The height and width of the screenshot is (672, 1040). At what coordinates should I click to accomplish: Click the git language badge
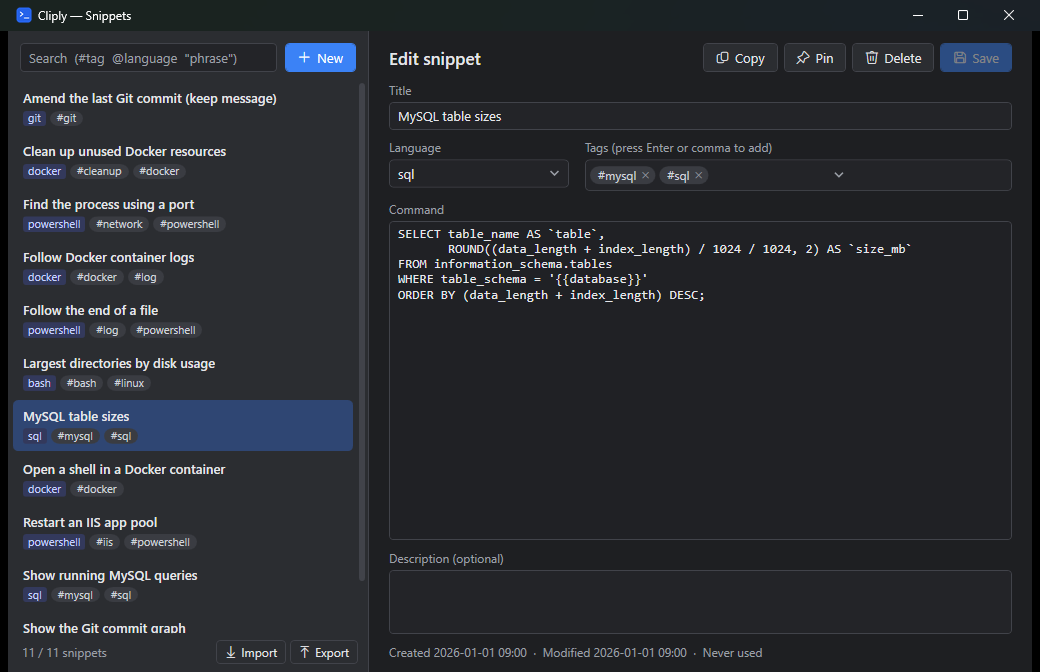[34, 118]
